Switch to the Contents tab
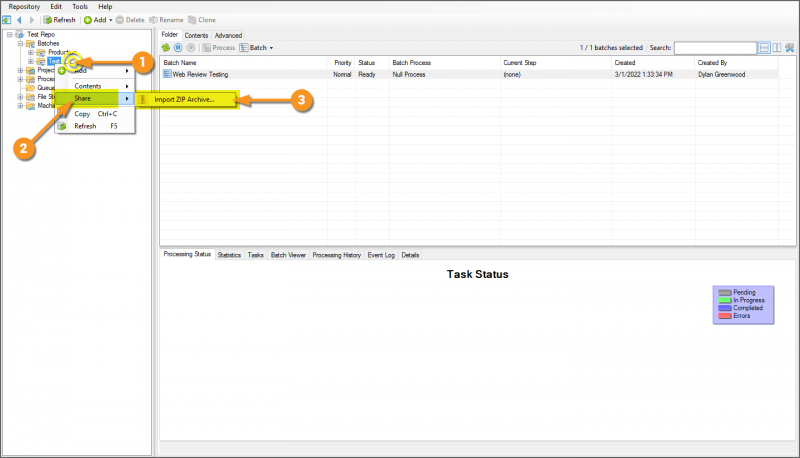The width and height of the screenshot is (800, 458). [196, 35]
